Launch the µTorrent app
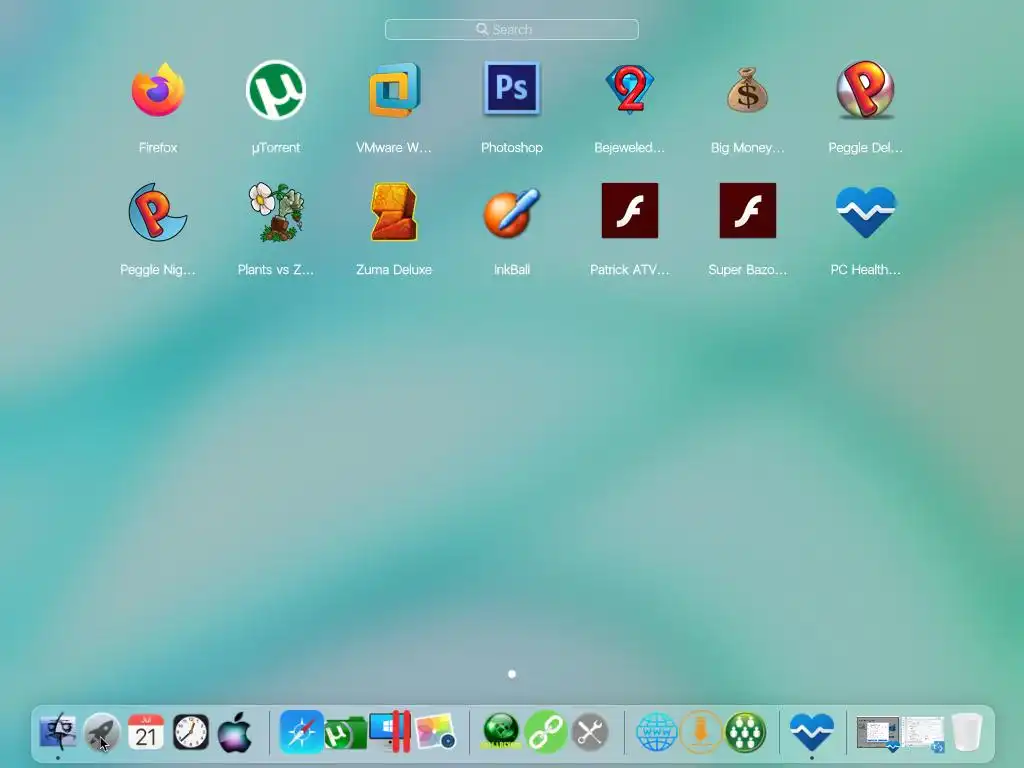The height and width of the screenshot is (768, 1024). click(x=276, y=90)
